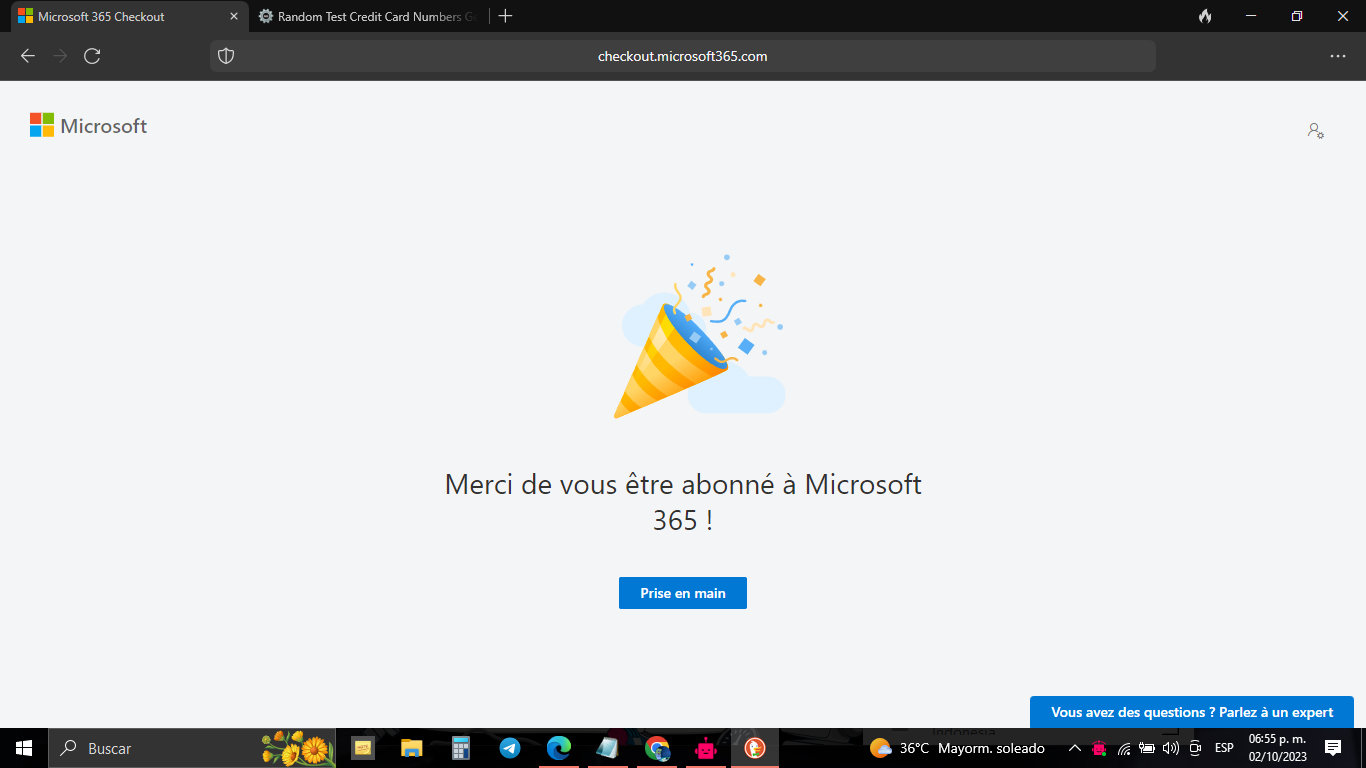Switch the ESP input language

1224,748
